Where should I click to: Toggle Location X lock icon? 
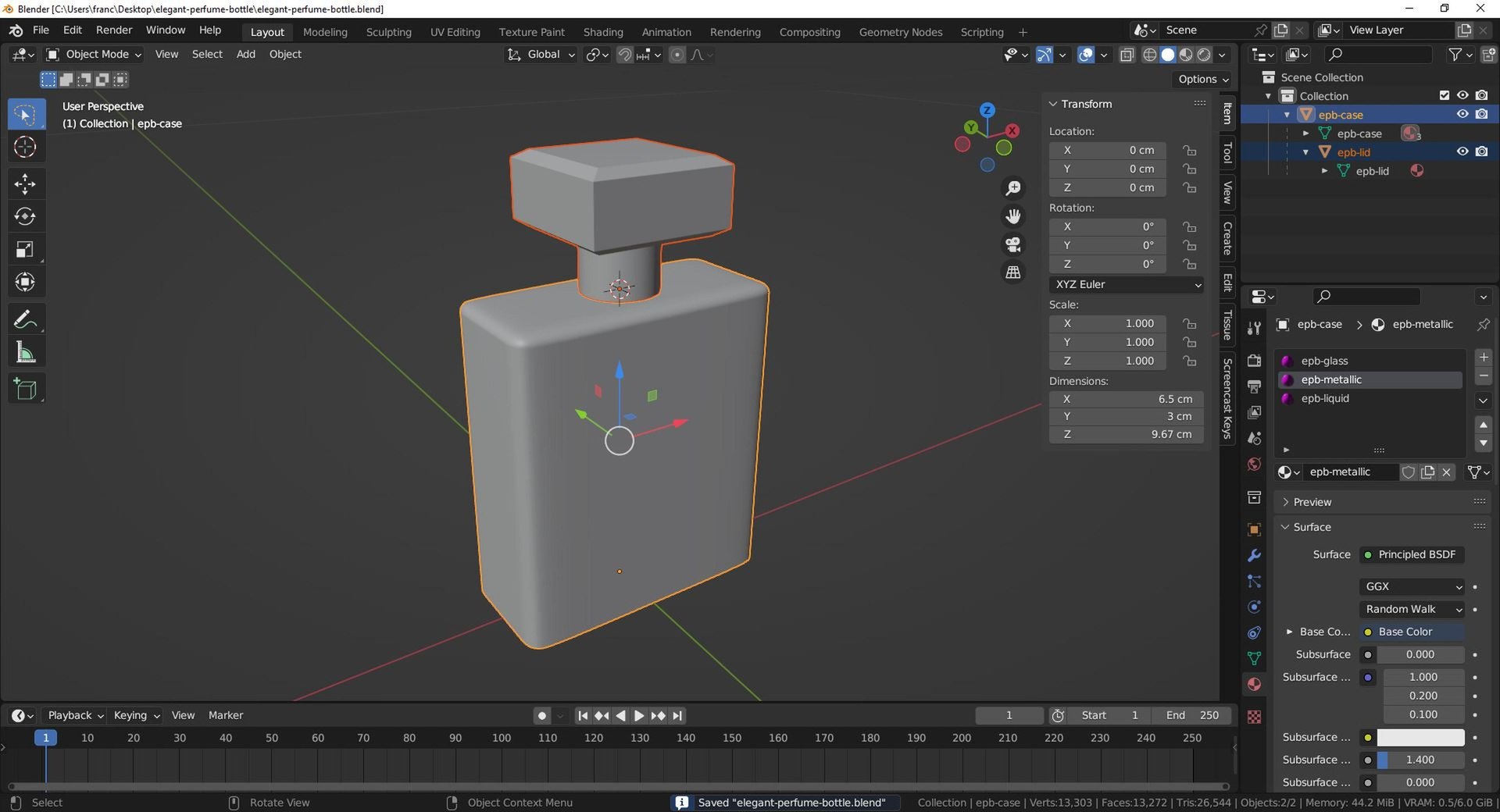tap(1189, 150)
